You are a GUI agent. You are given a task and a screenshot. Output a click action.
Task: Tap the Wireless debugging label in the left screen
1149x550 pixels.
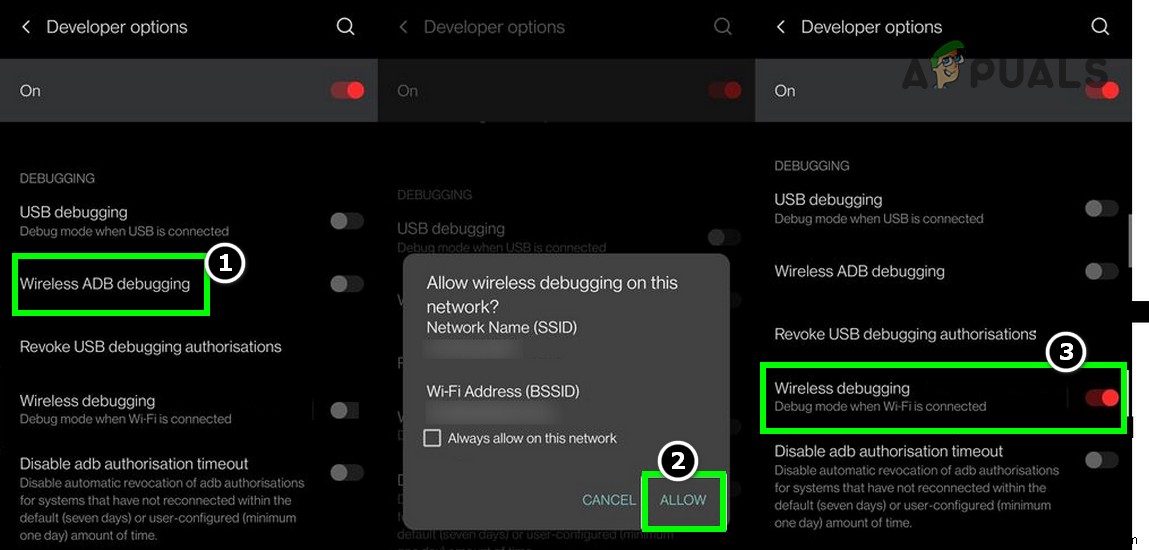tap(87, 401)
